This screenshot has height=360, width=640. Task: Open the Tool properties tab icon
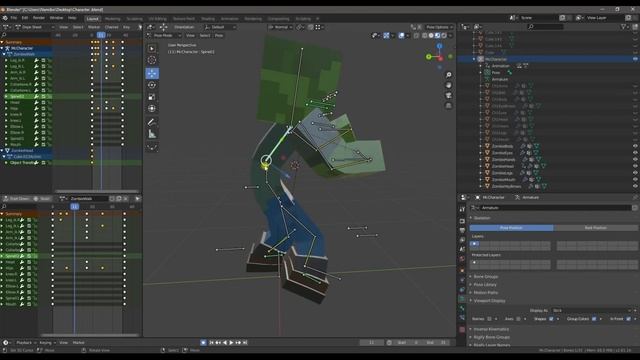462,209
